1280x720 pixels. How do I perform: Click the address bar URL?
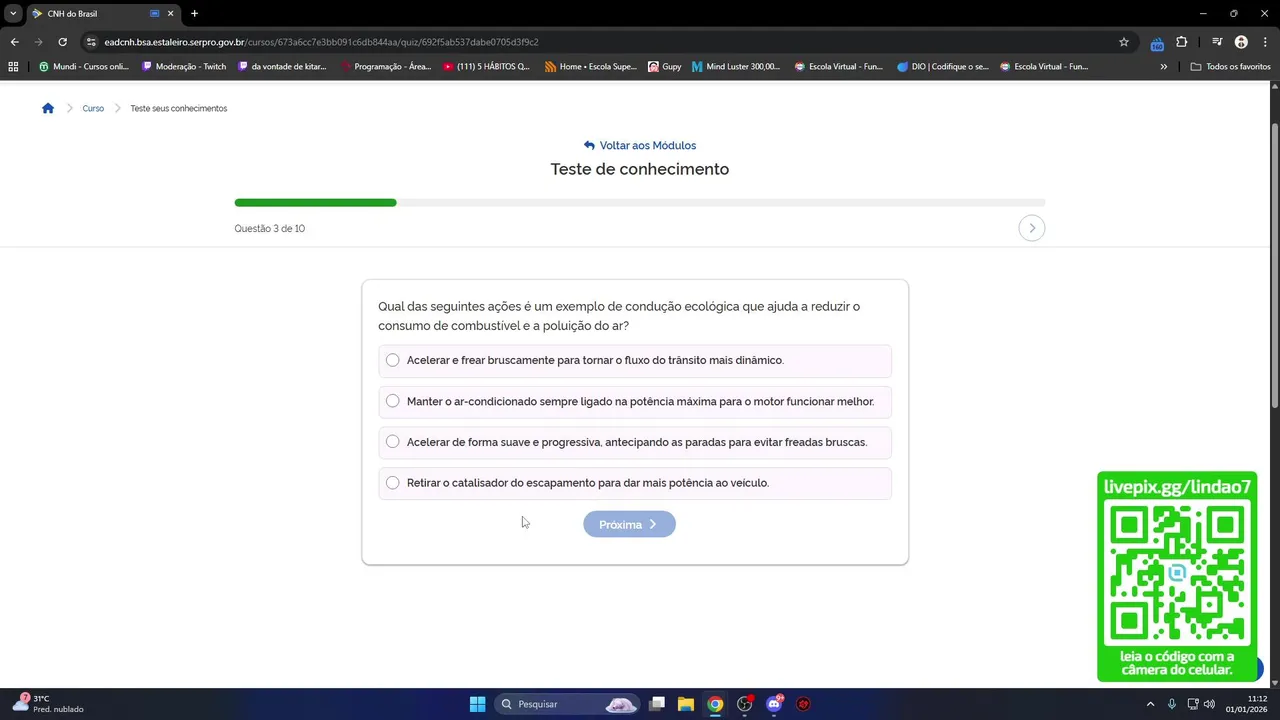pyautogui.click(x=321, y=42)
